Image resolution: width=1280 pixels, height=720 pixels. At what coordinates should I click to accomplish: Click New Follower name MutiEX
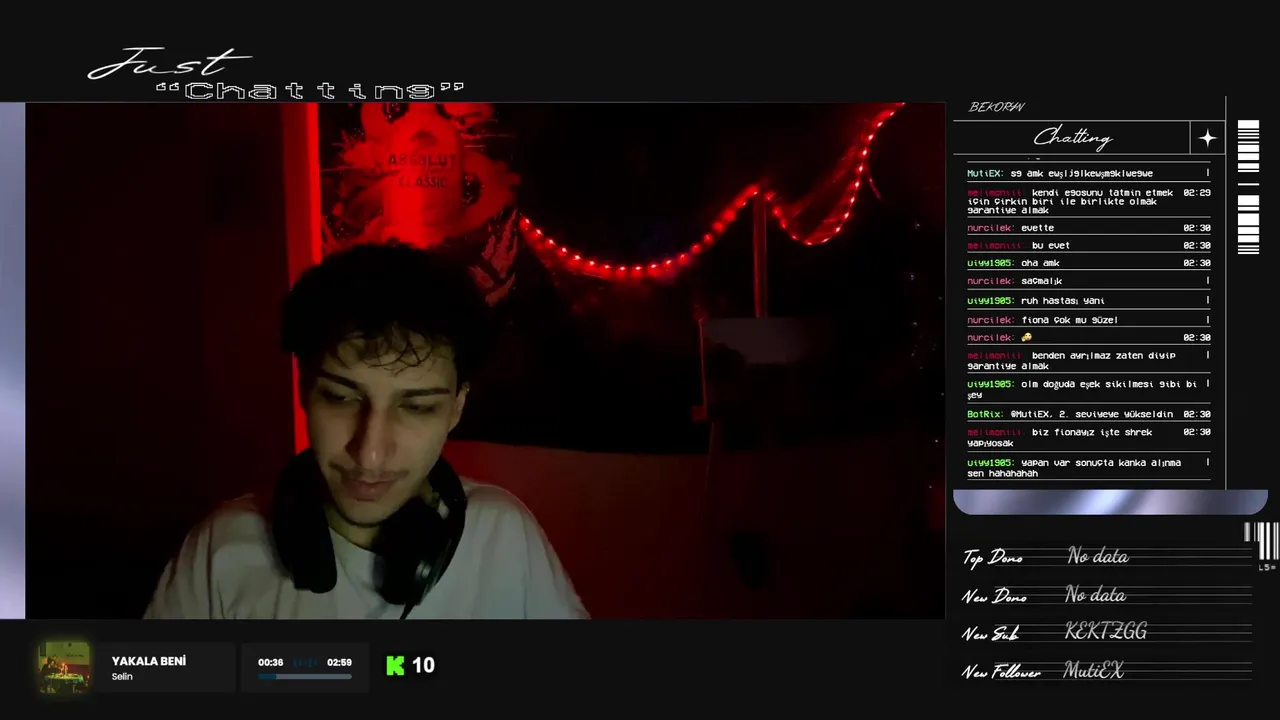click(x=1094, y=671)
